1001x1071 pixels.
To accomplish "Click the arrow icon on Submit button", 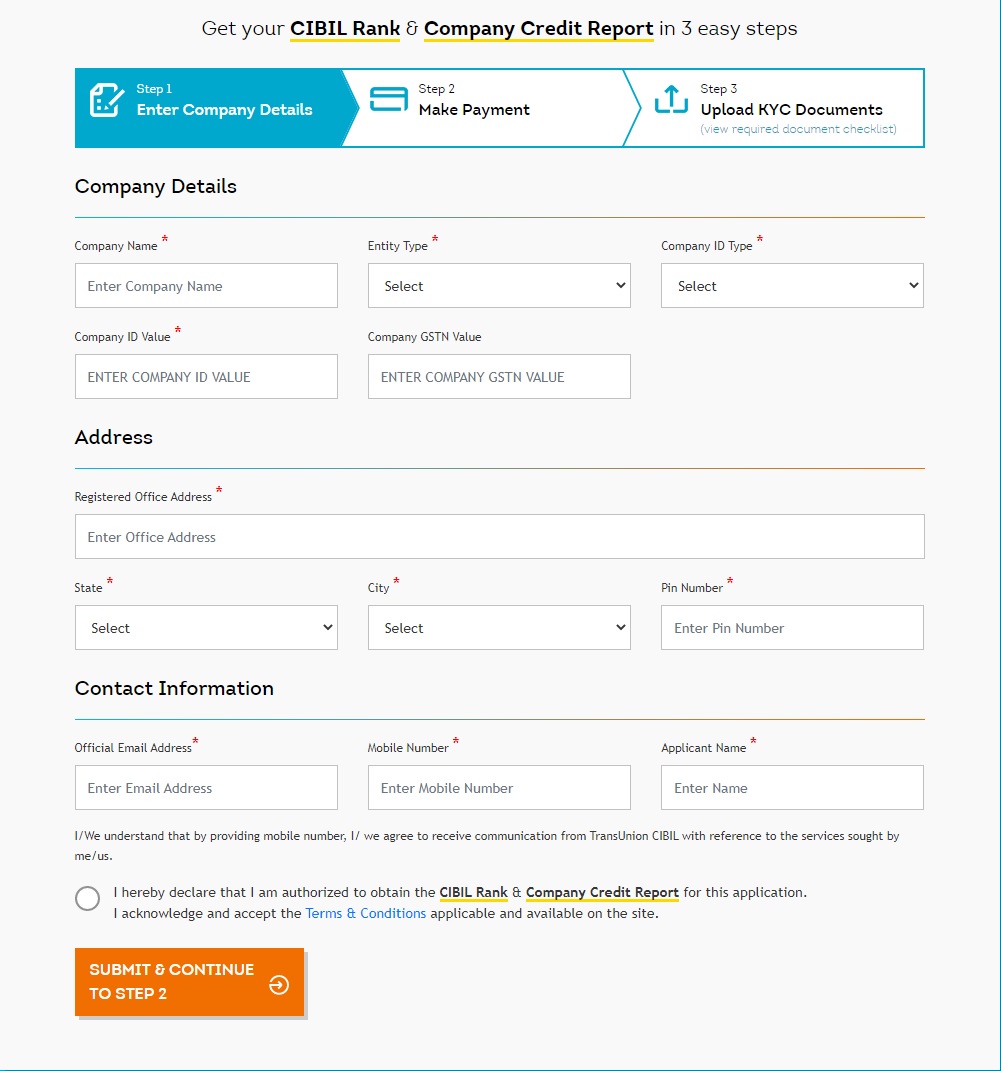I will (279, 985).
